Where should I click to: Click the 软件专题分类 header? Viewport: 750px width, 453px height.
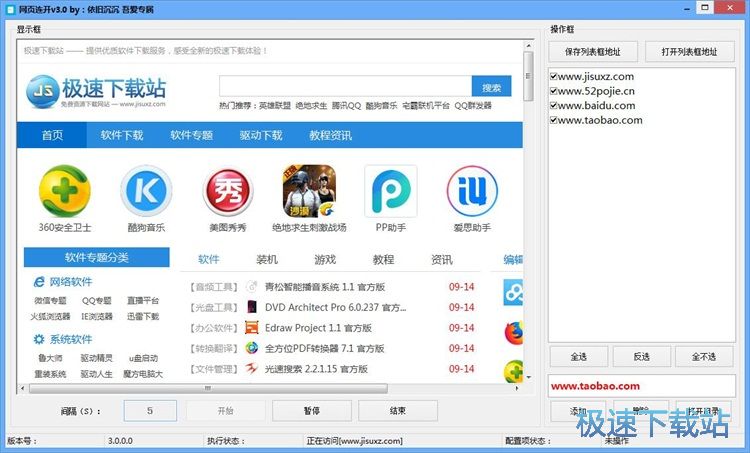click(97, 257)
